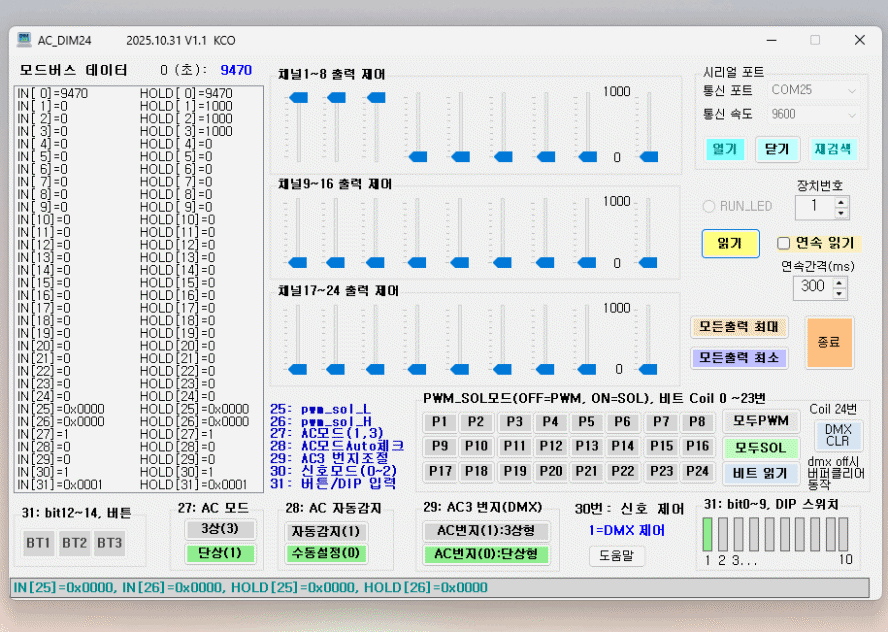The height and width of the screenshot is (632, 888).
Task: Select 모두SOL to set all coils
Action: pos(760,447)
